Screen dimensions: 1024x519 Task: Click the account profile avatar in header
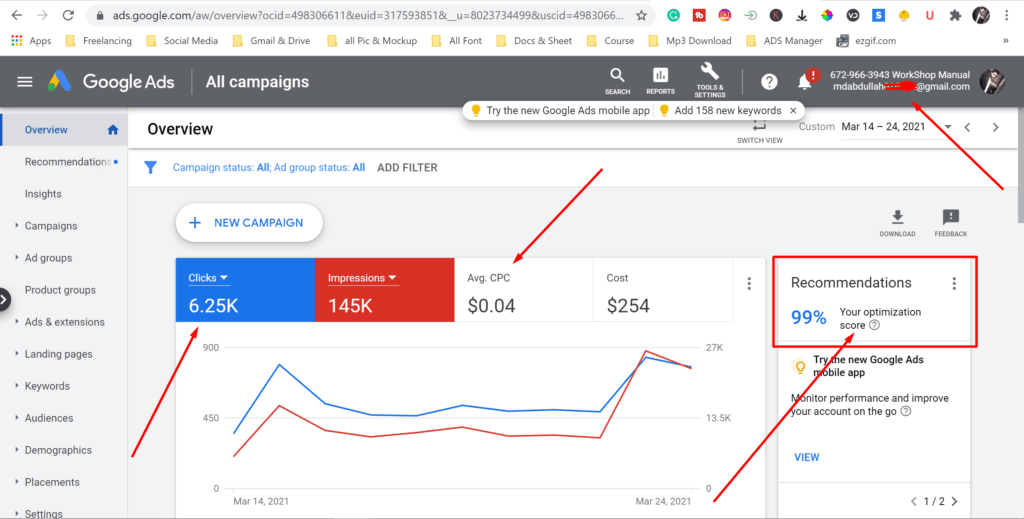click(991, 82)
